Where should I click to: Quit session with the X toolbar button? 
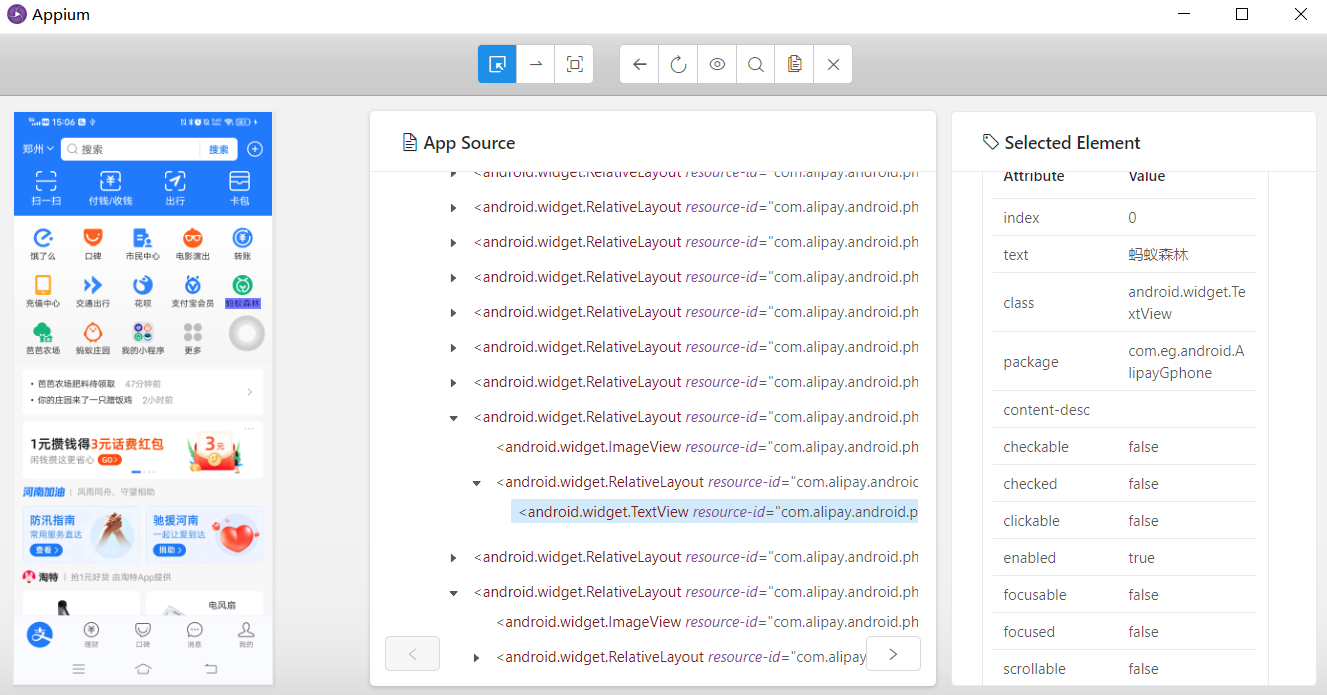833,64
